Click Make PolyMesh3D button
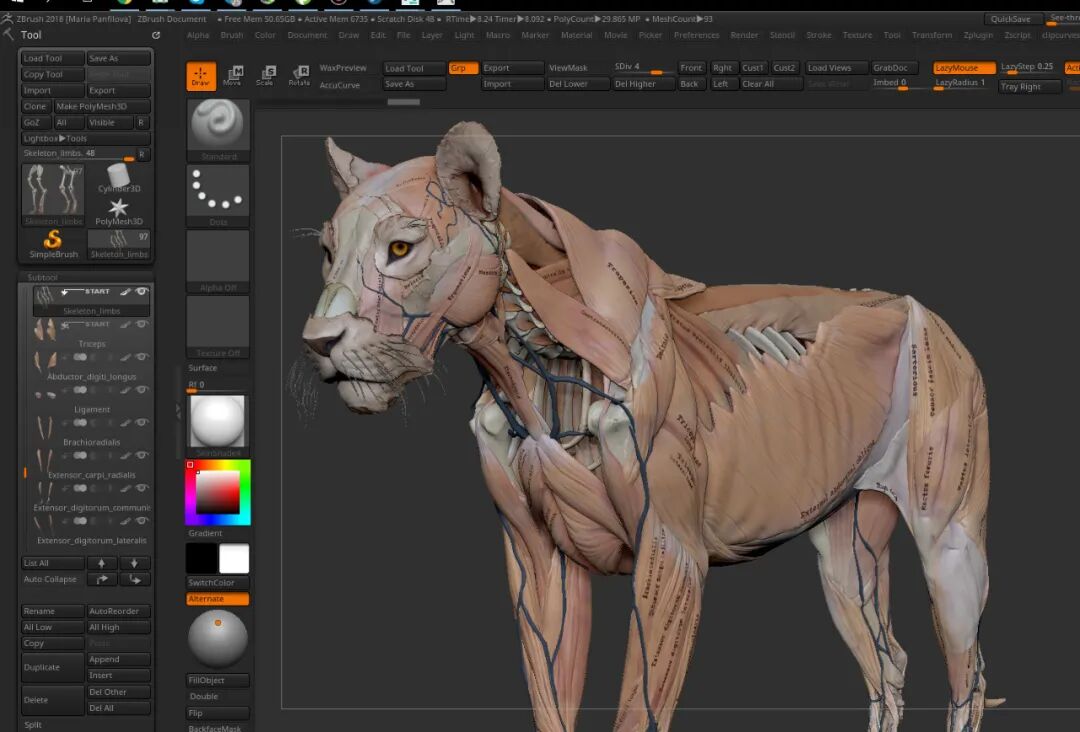This screenshot has height=732, width=1080. [x=102, y=107]
